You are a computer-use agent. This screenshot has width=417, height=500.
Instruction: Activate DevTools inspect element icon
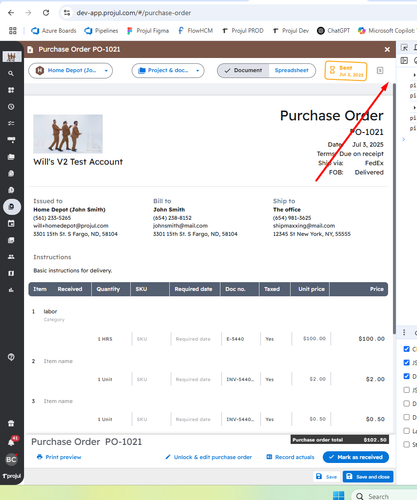point(404,48)
